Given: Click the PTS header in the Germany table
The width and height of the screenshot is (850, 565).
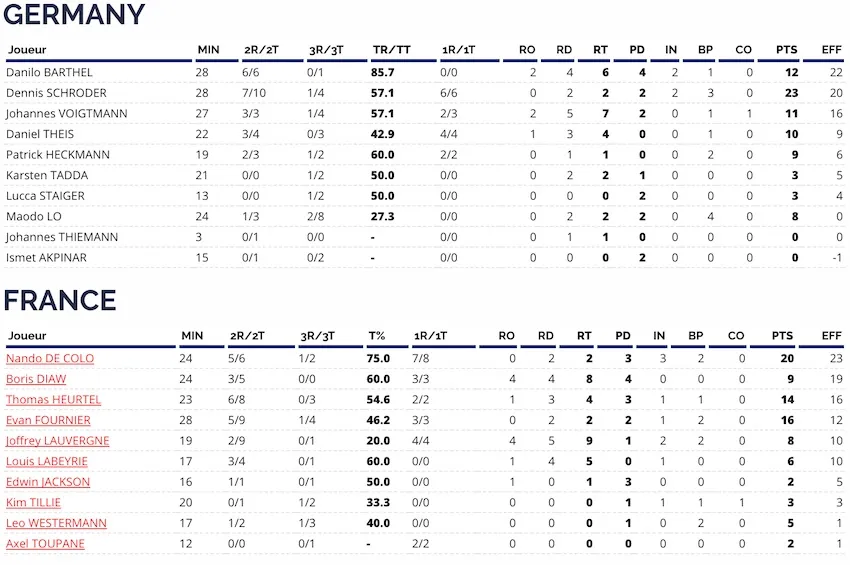Looking at the screenshot, I should [786, 50].
